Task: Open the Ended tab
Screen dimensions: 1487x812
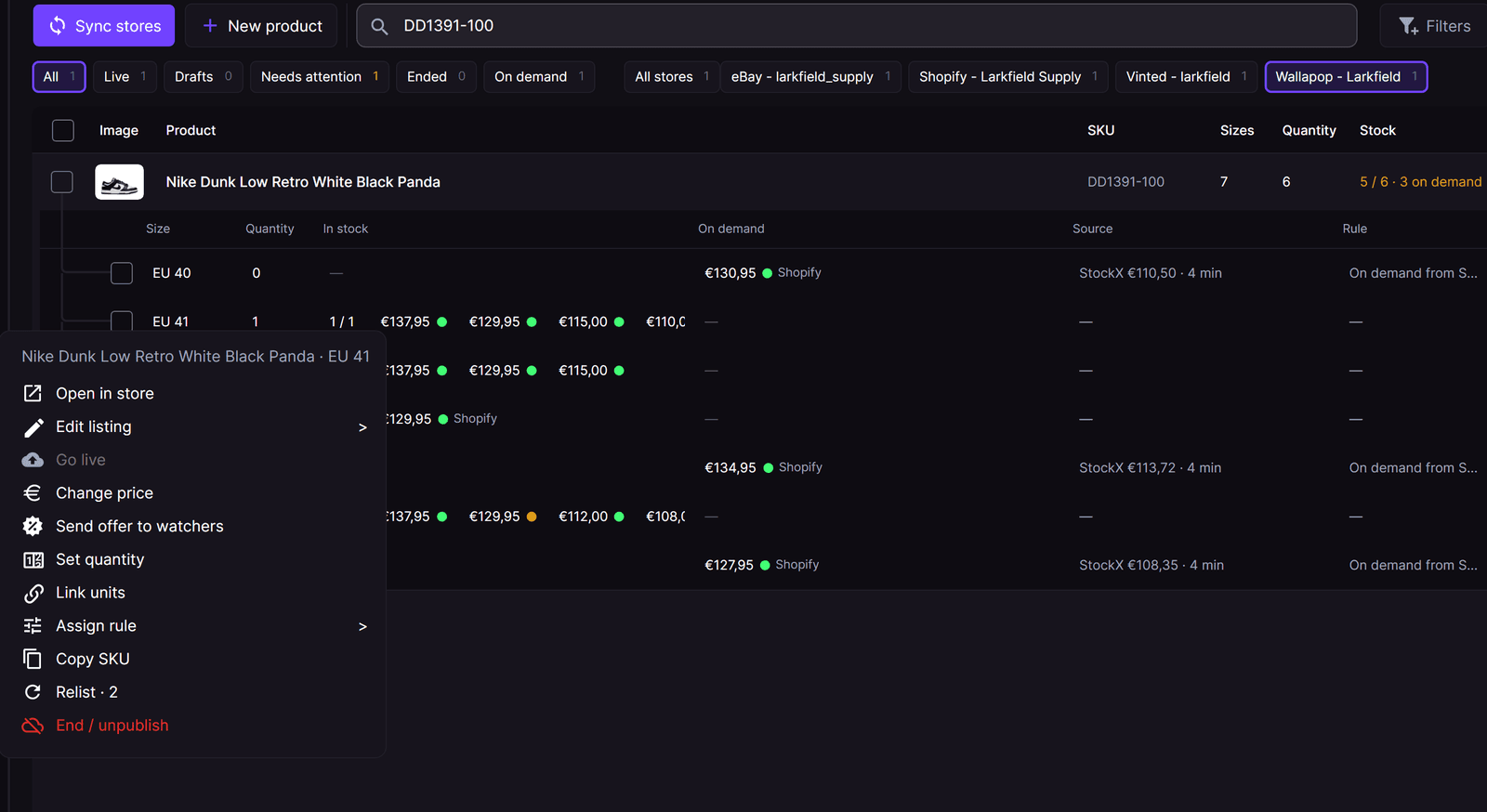Action: point(437,77)
